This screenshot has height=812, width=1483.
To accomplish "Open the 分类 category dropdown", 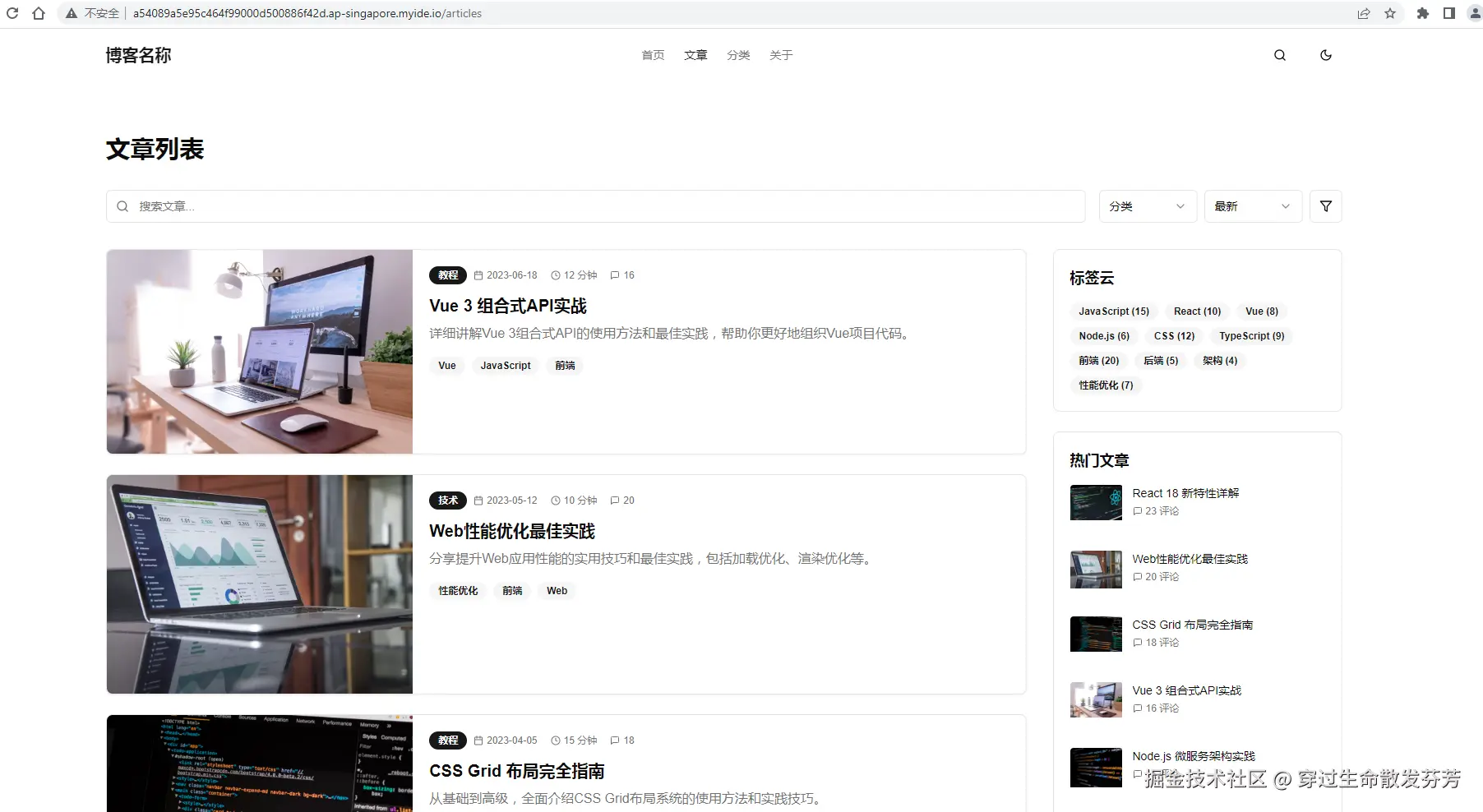I will coord(1147,206).
